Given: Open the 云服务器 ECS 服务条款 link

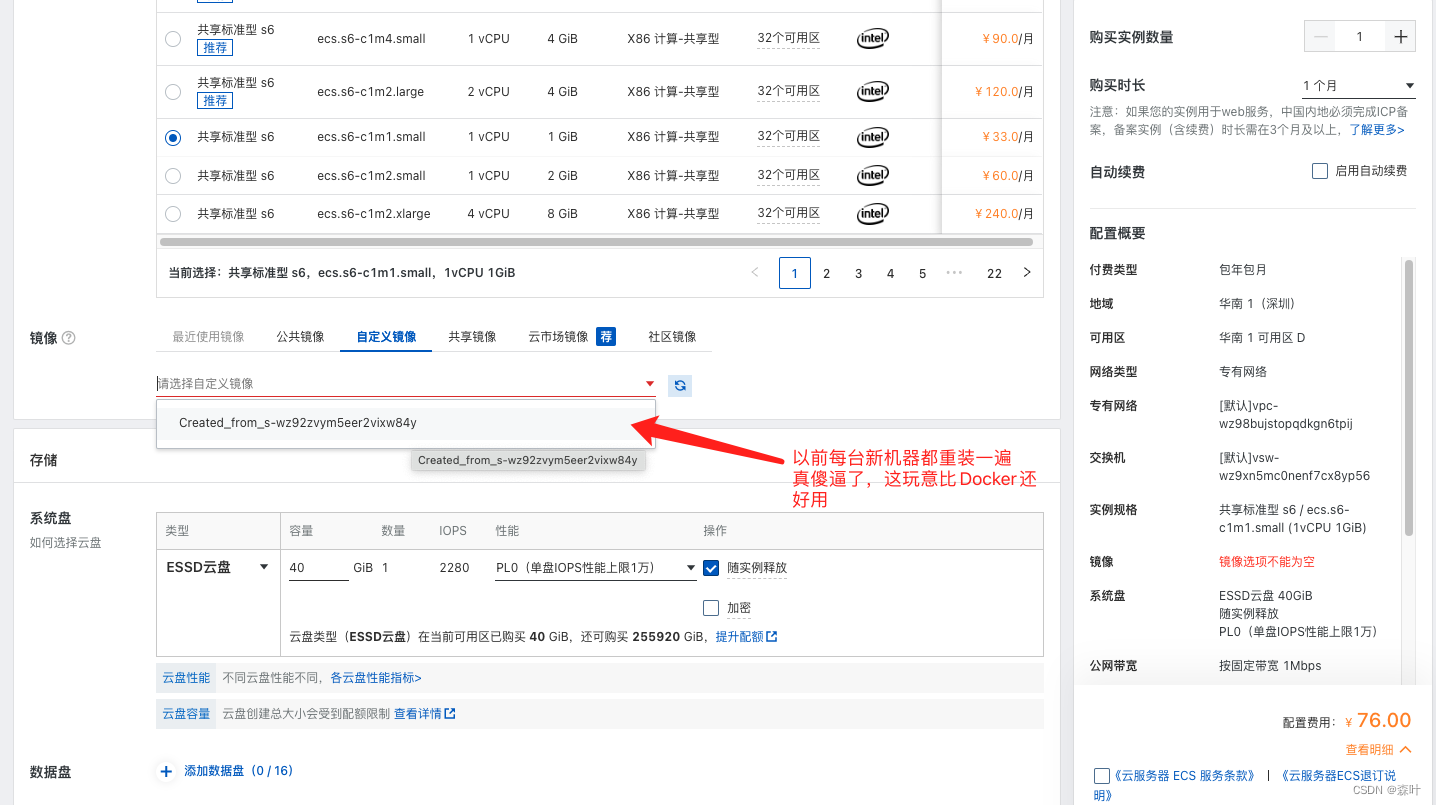Looking at the screenshot, I should (1183, 776).
